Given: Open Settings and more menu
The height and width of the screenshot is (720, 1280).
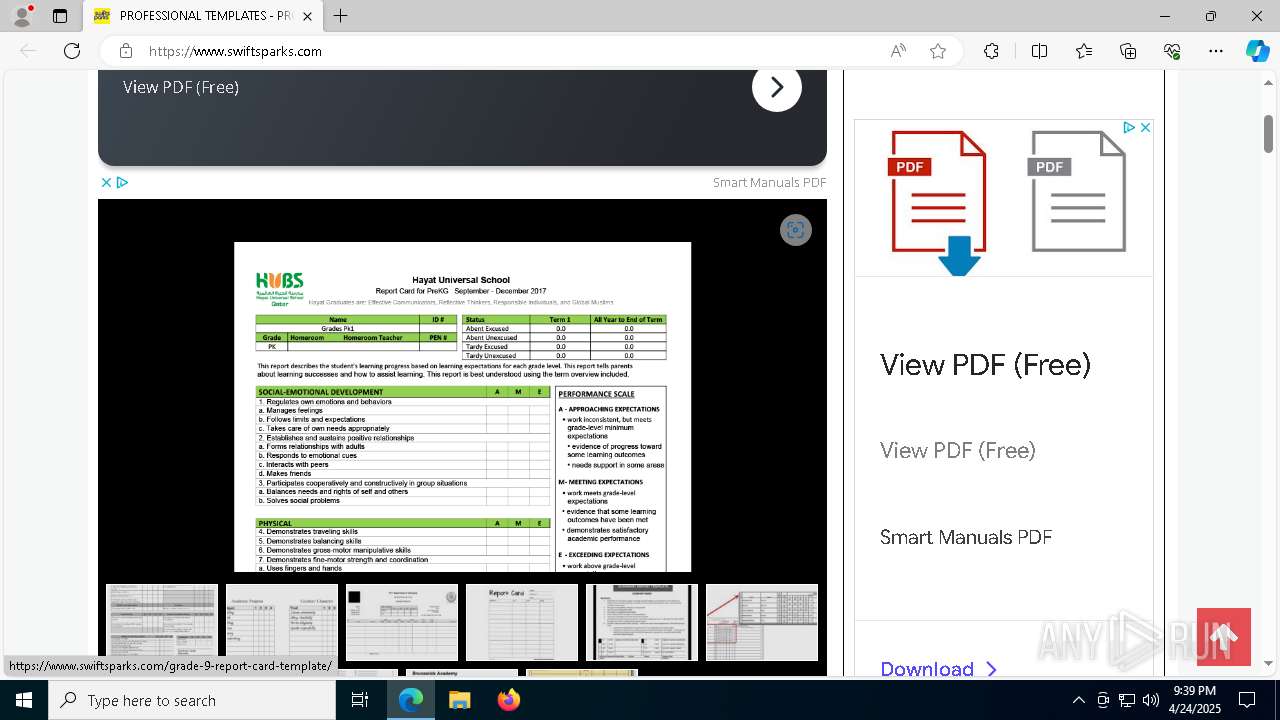Looking at the screenshot, I should click(x=1216, y=51).
